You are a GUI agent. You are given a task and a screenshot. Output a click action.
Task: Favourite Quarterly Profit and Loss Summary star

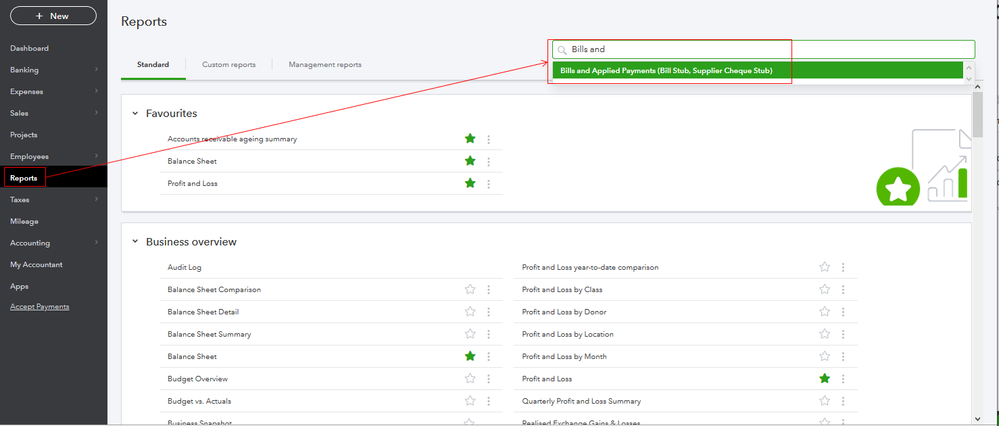(x=824, y=401)
